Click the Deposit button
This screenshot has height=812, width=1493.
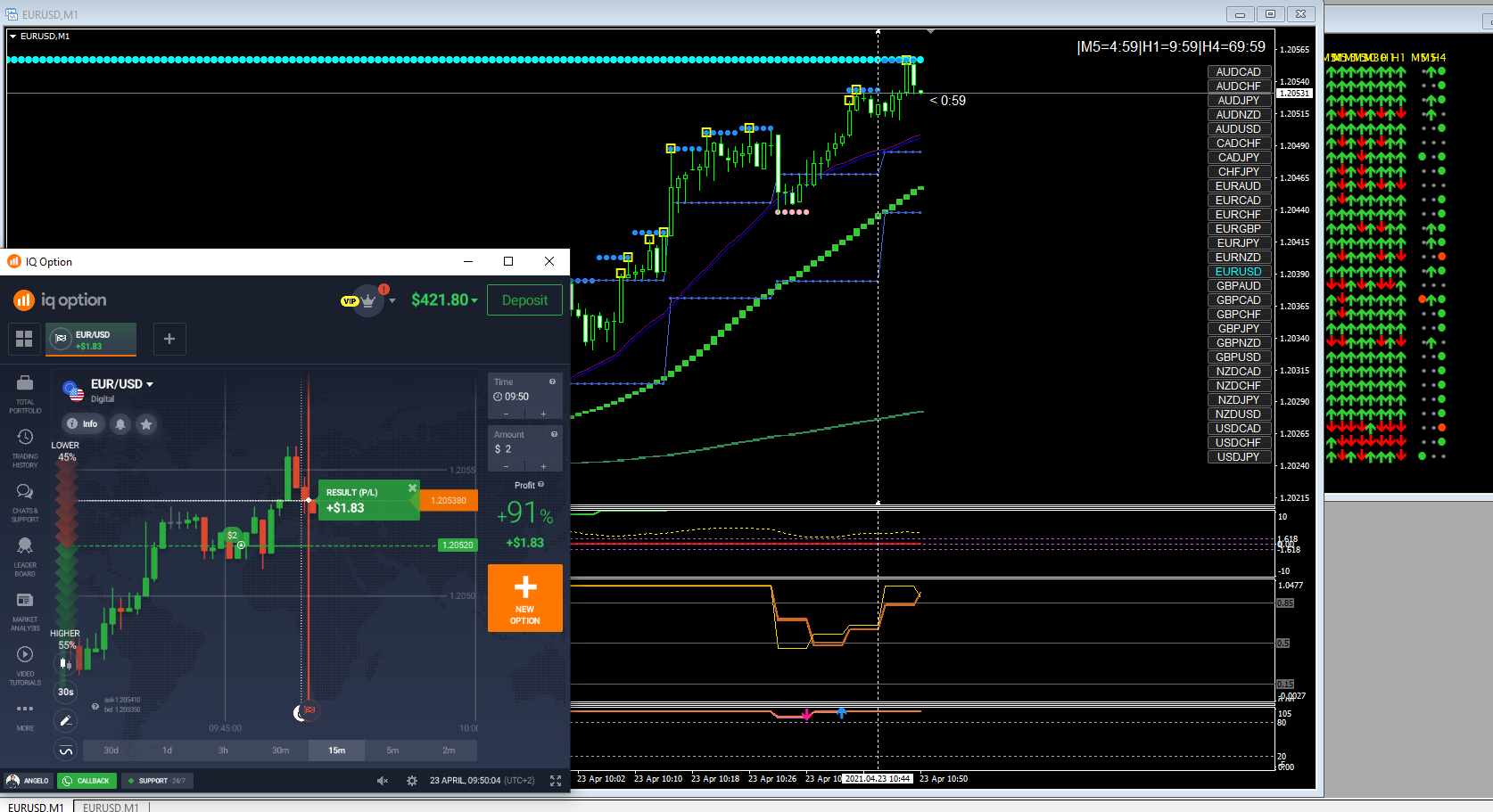coord(524,300)
